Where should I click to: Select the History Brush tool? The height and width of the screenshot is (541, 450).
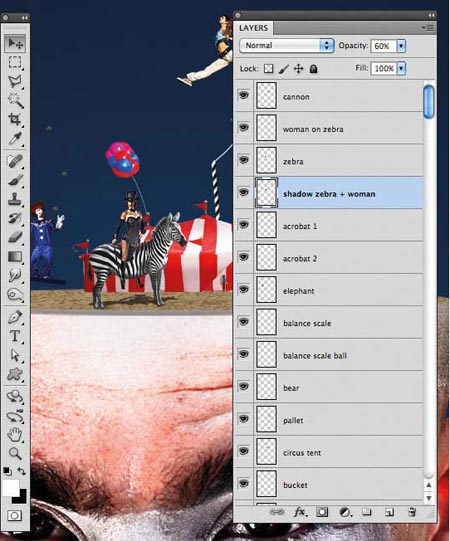(15, 218)
